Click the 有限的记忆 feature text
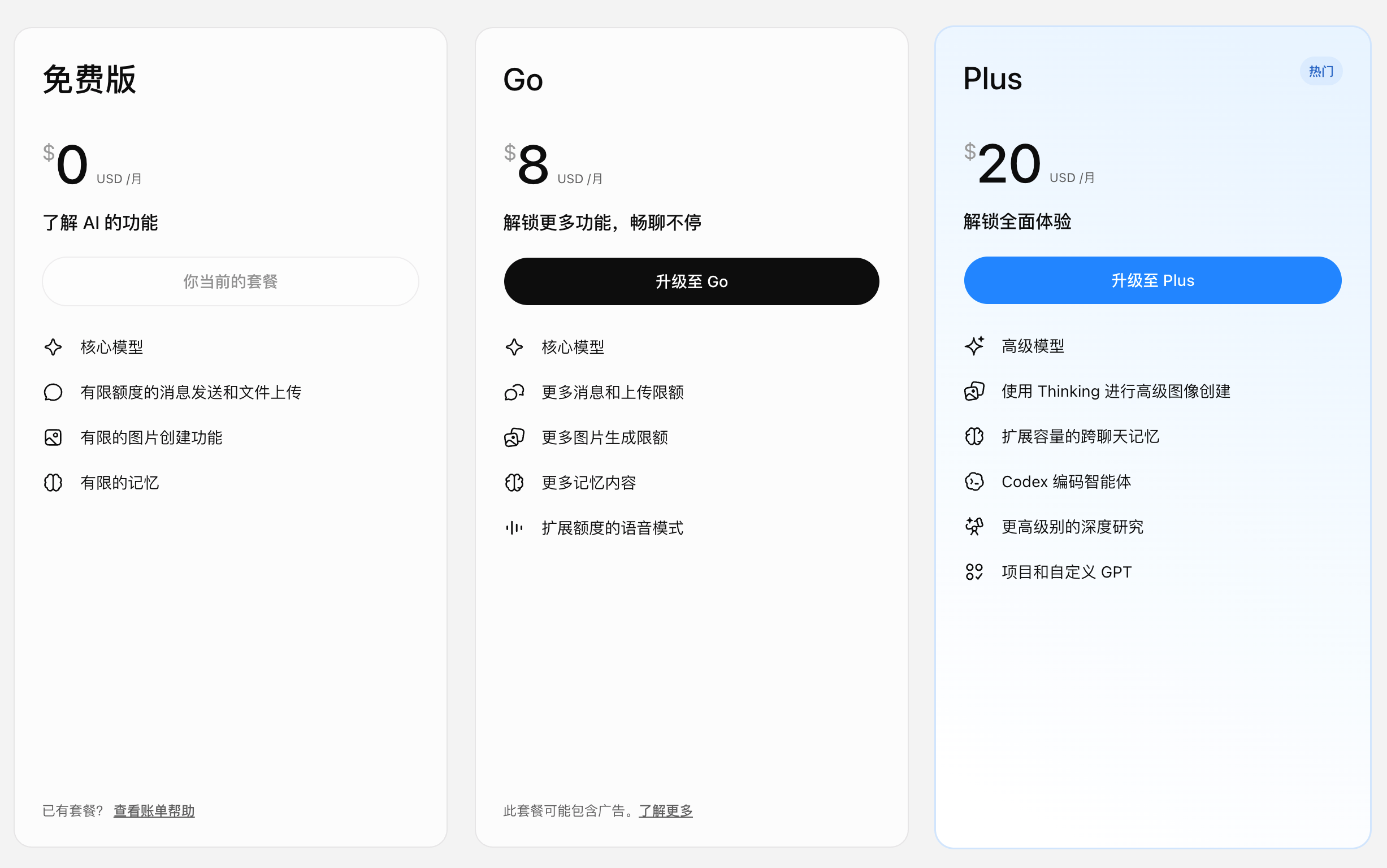 (120, 482)
